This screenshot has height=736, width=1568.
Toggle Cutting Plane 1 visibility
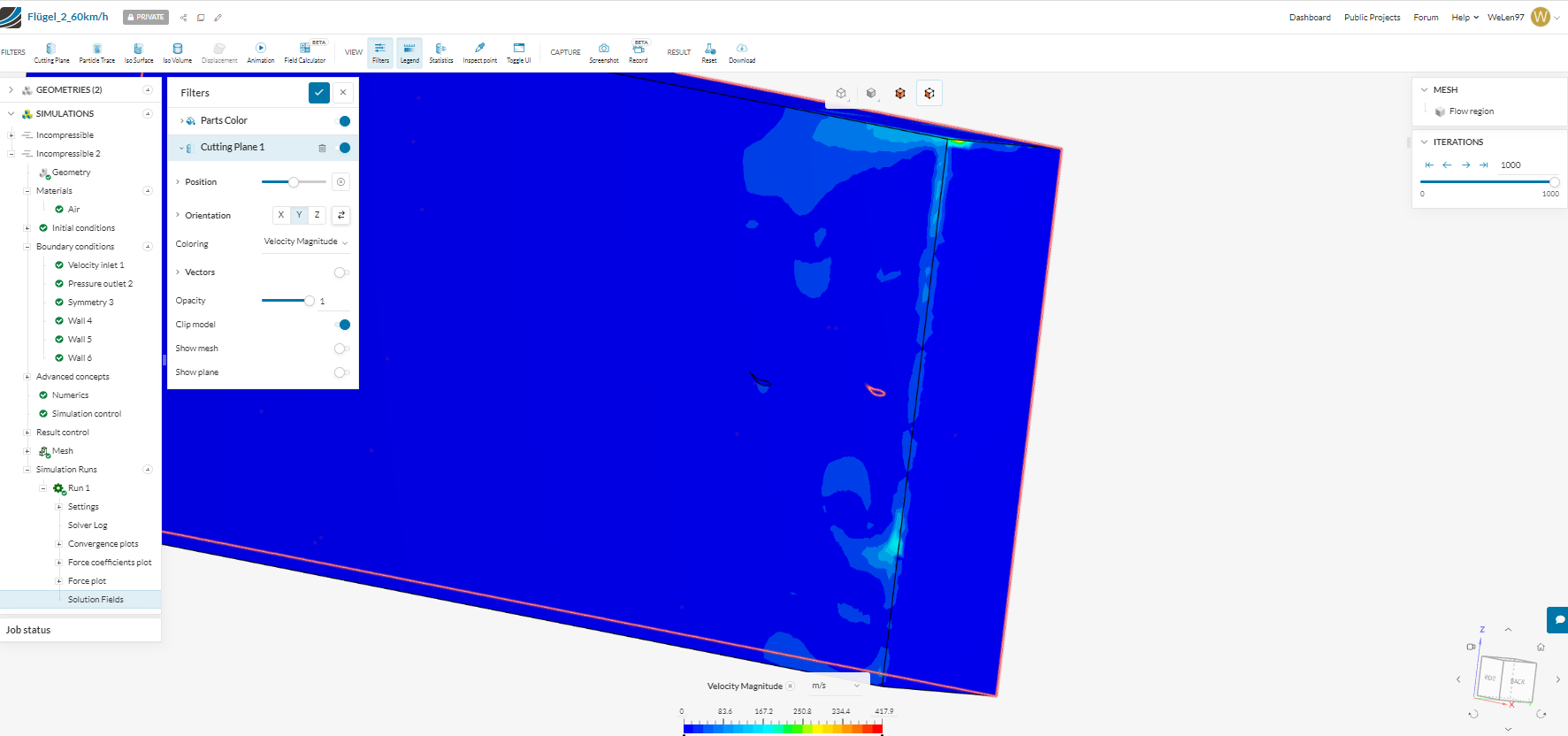coord(345,148)
